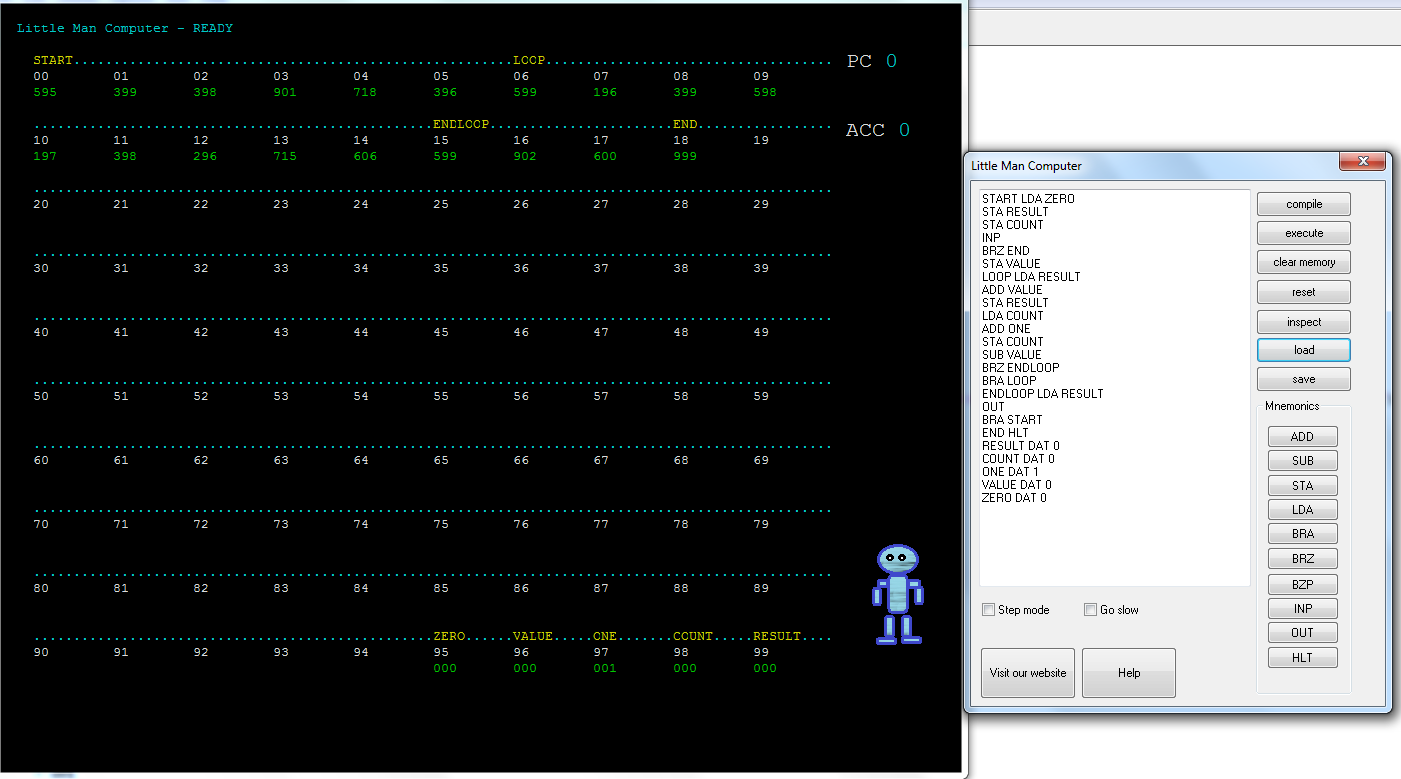Click the compile button
1401x779 pixels.
(x=1304, y=204)
